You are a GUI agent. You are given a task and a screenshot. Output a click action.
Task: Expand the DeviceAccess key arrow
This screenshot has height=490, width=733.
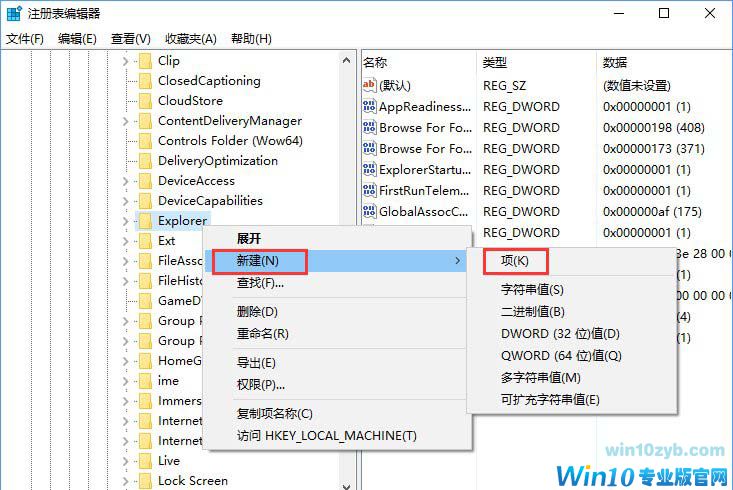(x=126, y=181)
